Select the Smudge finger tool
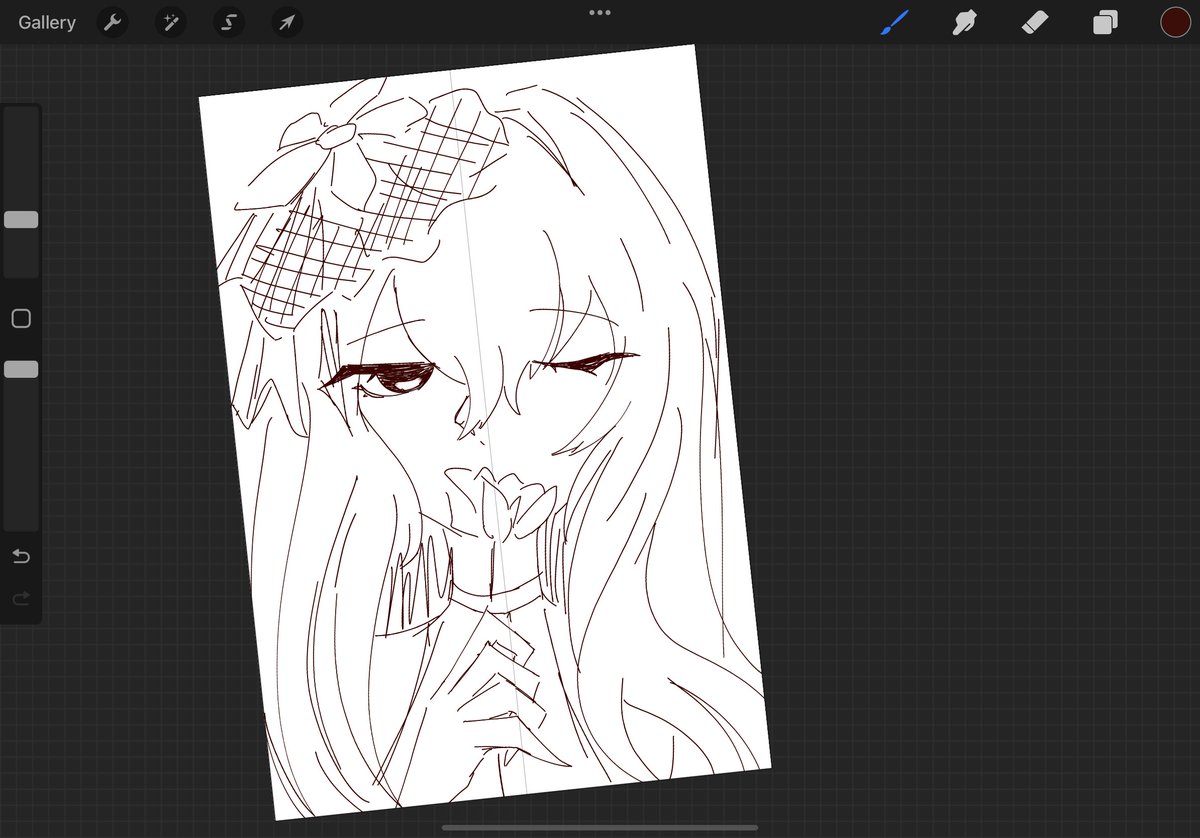 tap(964, 22)
